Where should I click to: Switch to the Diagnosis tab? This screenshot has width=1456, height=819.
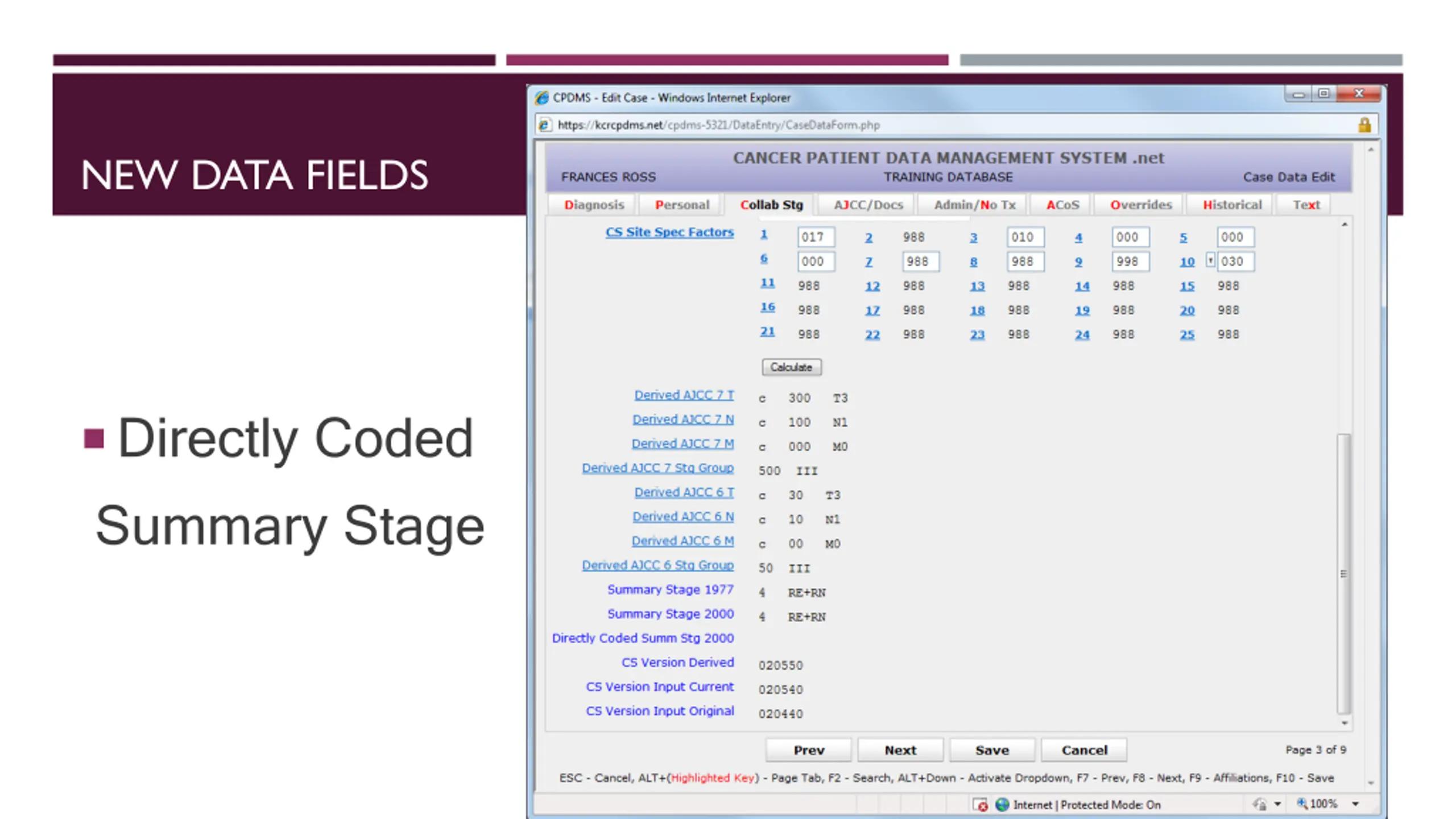tap(593, 205)
